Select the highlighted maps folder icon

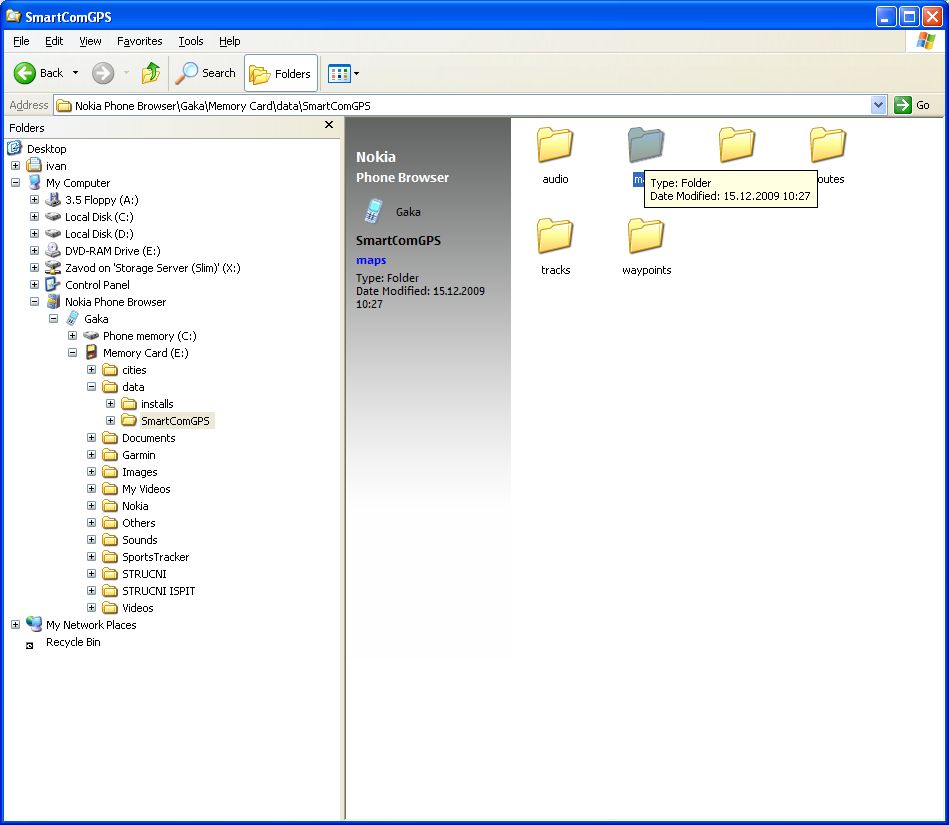point(646,145)
